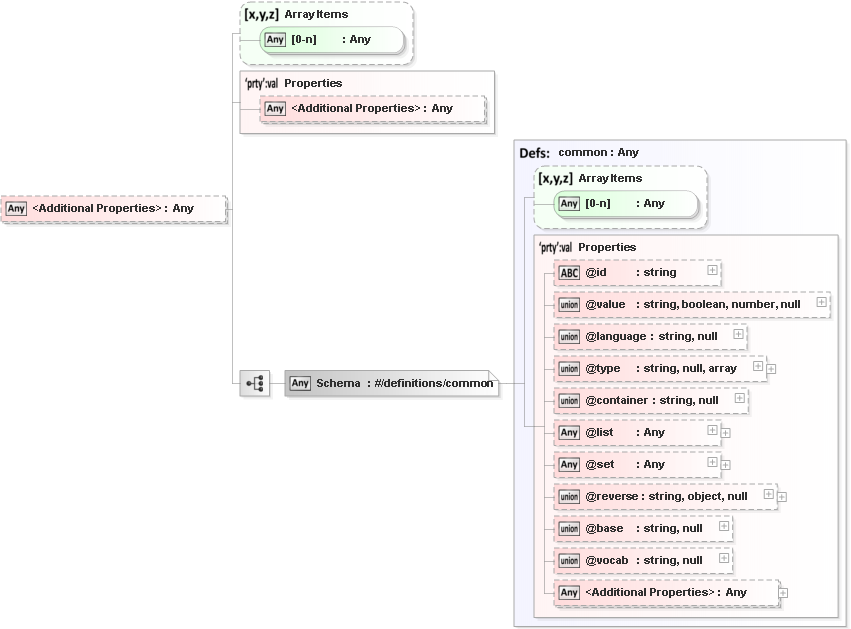Click the Any icon on the [0-n] array item
The image size is (851, 629).
(274, 39)
